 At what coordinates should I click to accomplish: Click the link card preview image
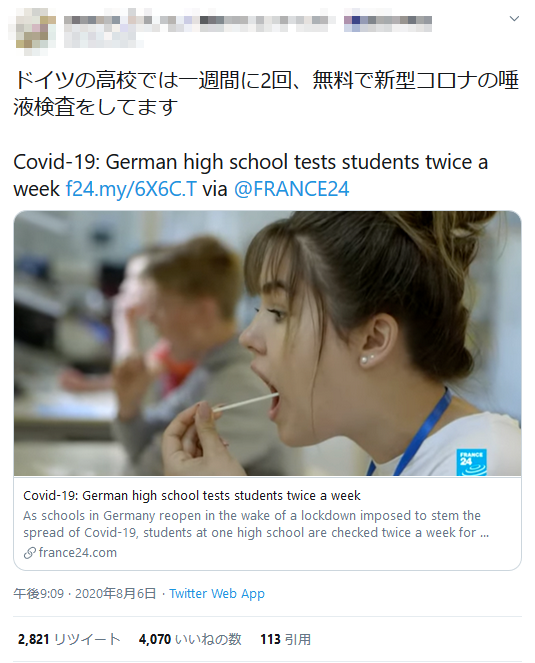(x=267, y=343)
